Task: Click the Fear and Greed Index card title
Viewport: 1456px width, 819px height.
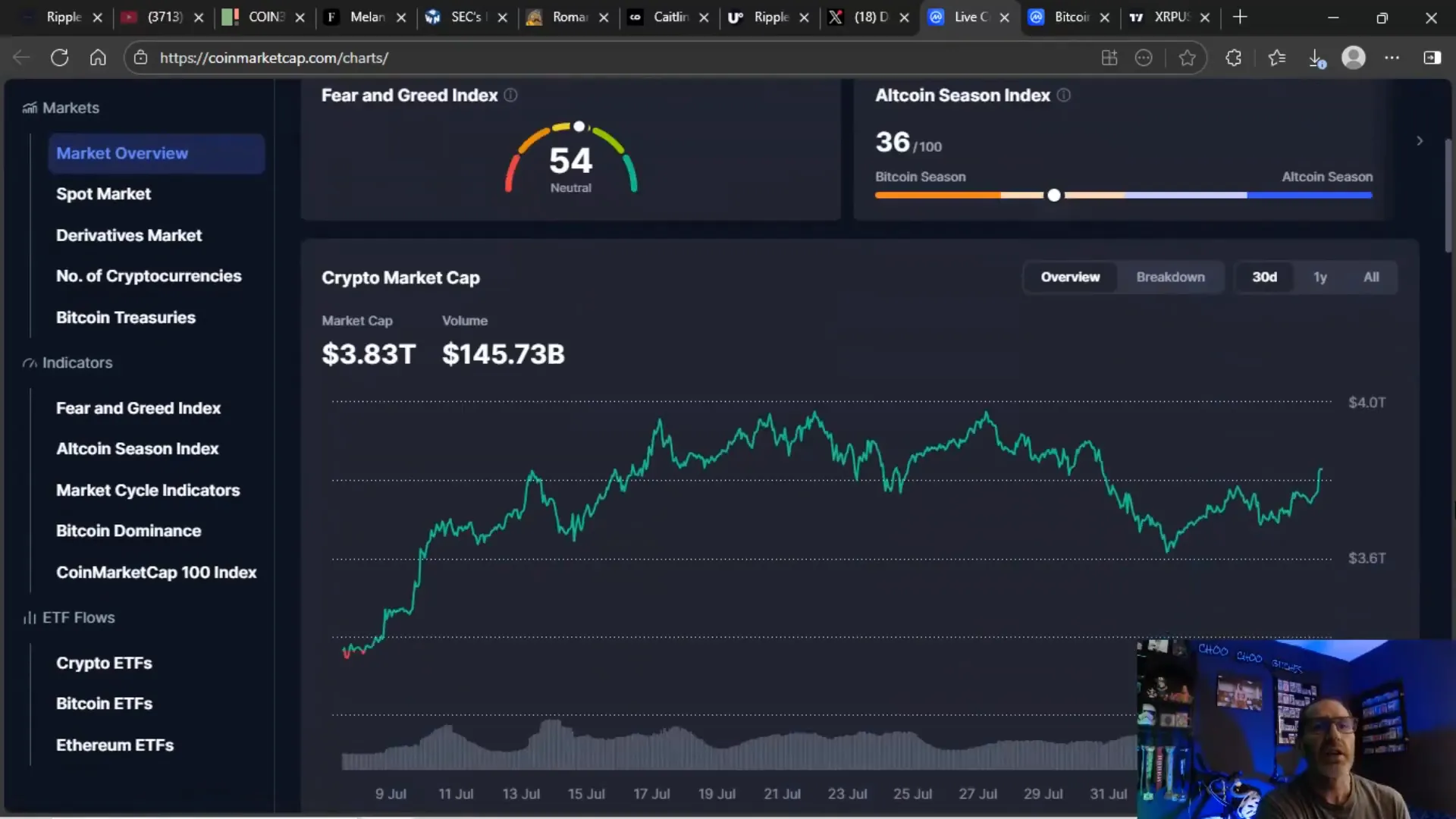Action: click(x=409, y=96)
